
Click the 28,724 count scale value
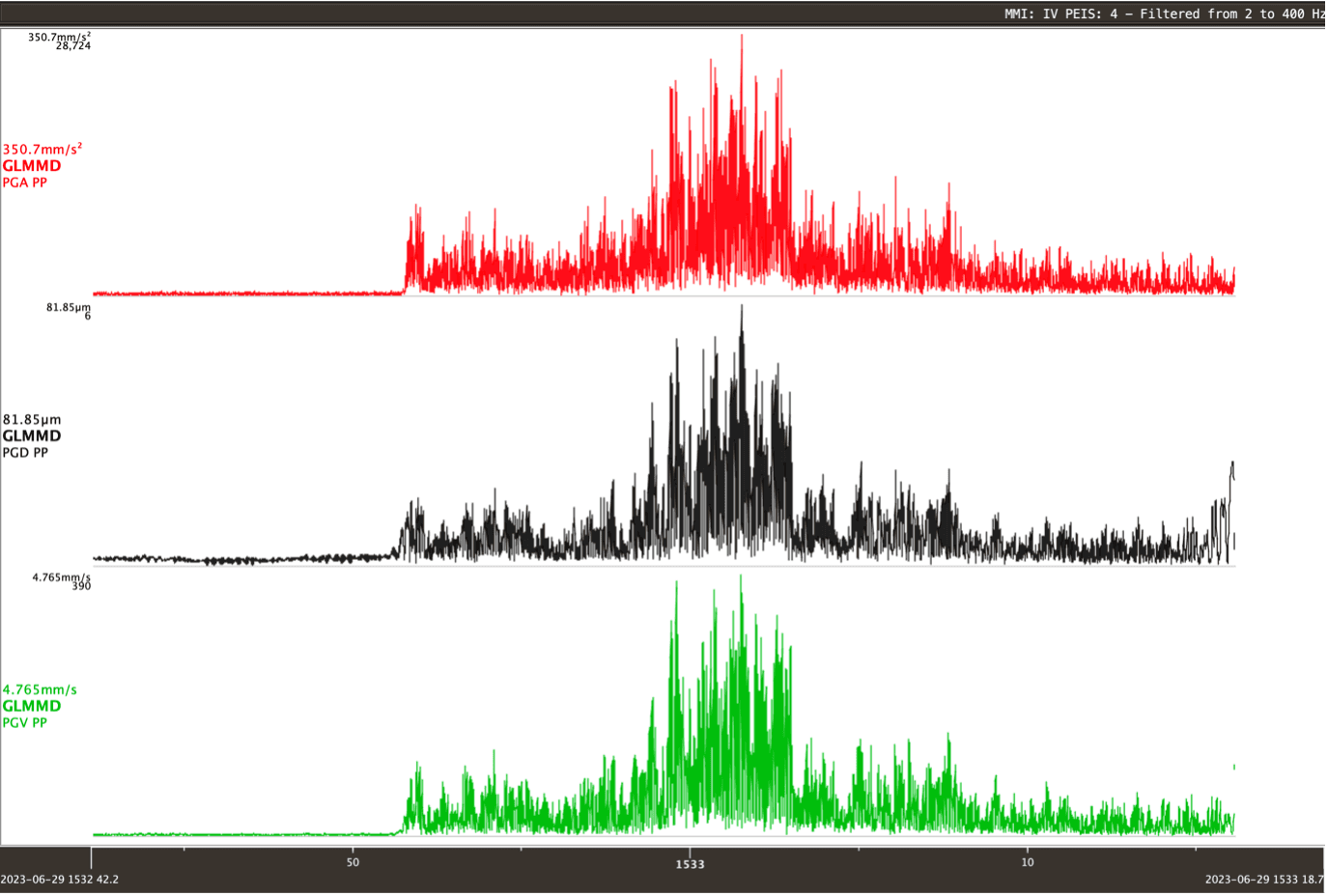click(x=73, y=46)
